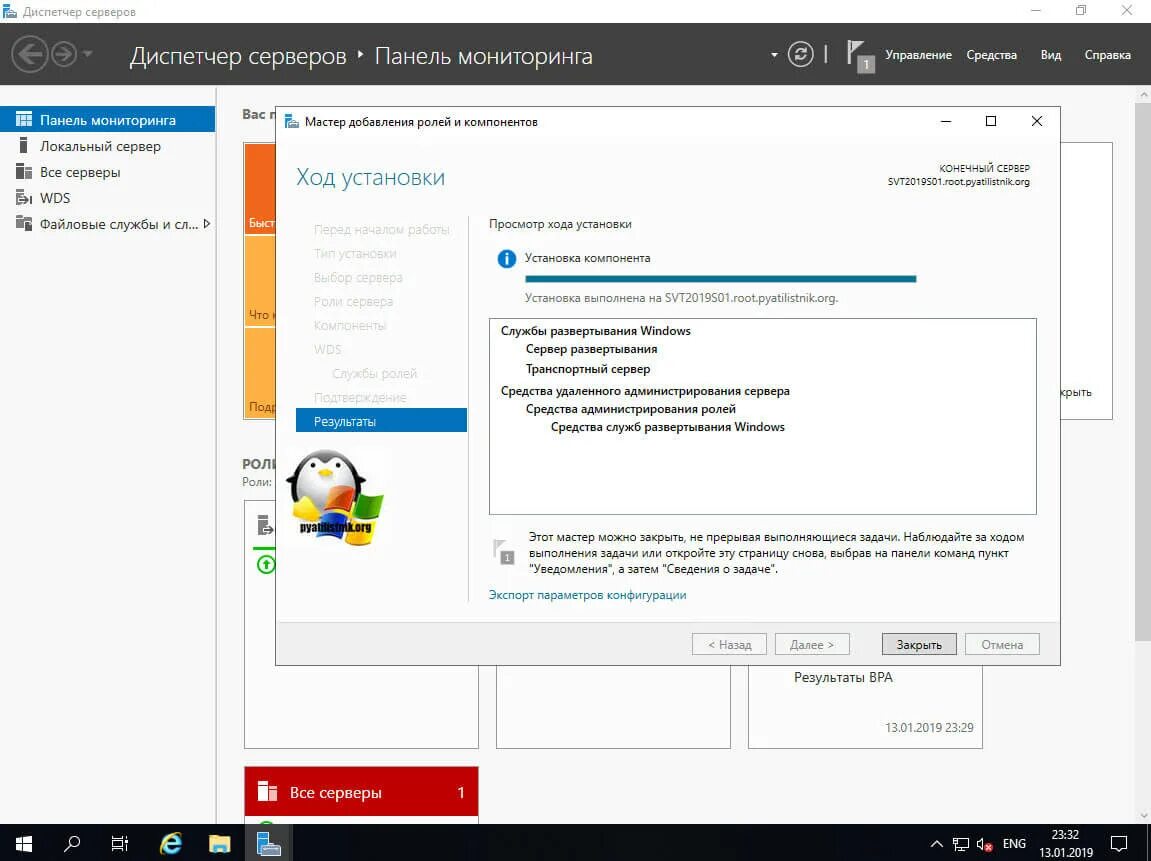Click the Закрыть button in the wizard
The width and height of the screenshot is (1151, 861).
[x=918, y=644]
